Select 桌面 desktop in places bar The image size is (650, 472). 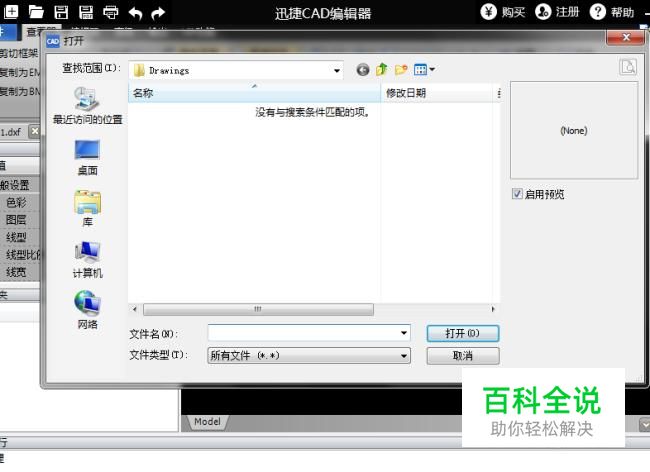(x=87, y=158)
